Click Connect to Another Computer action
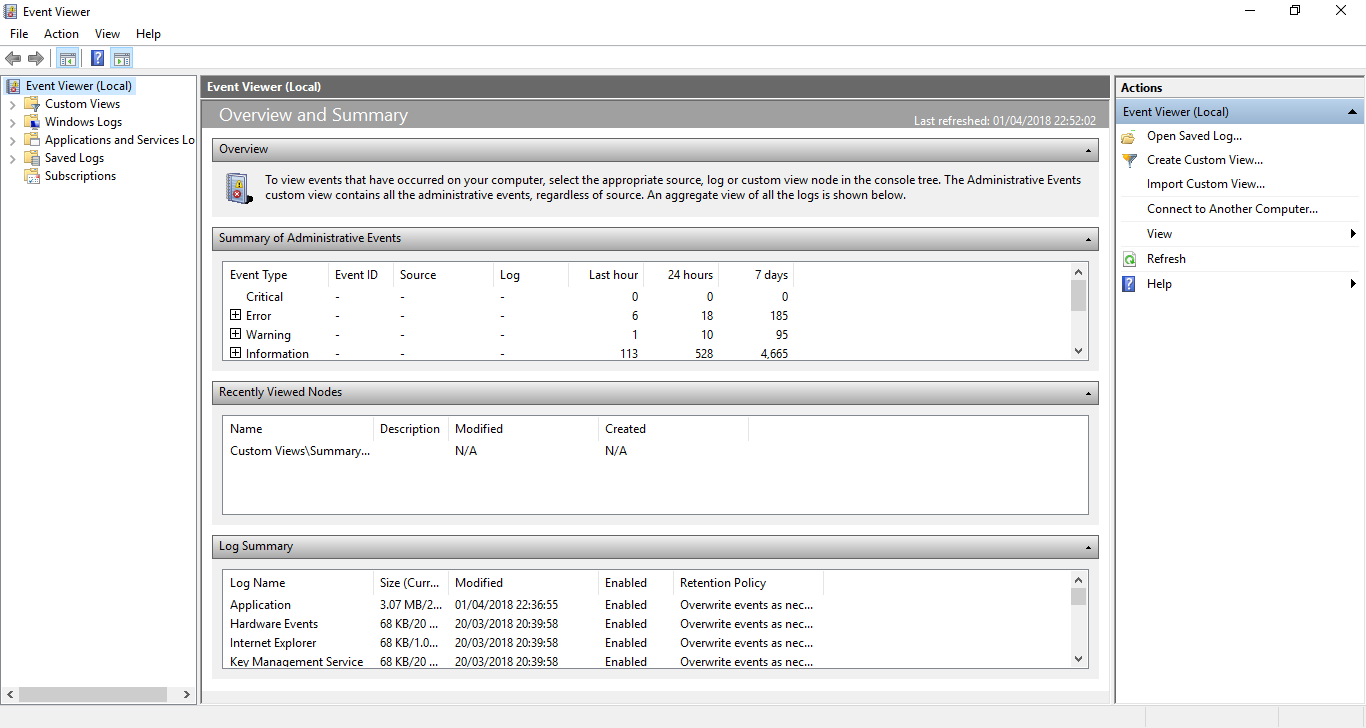1366x728 pixels. coord(1232,209)
